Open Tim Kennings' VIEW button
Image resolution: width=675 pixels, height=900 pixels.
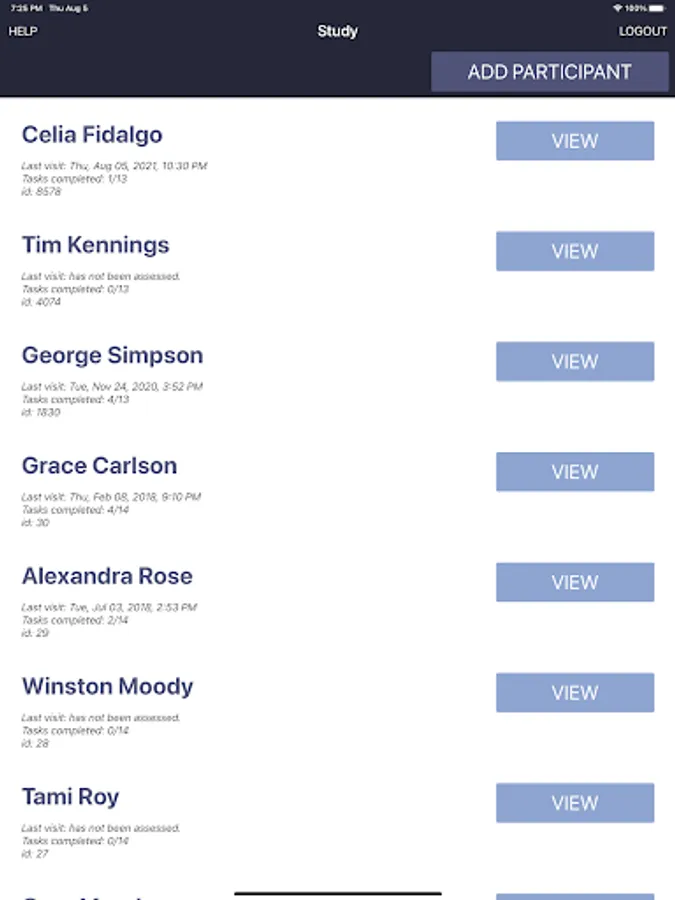click(x=575, y=252)
